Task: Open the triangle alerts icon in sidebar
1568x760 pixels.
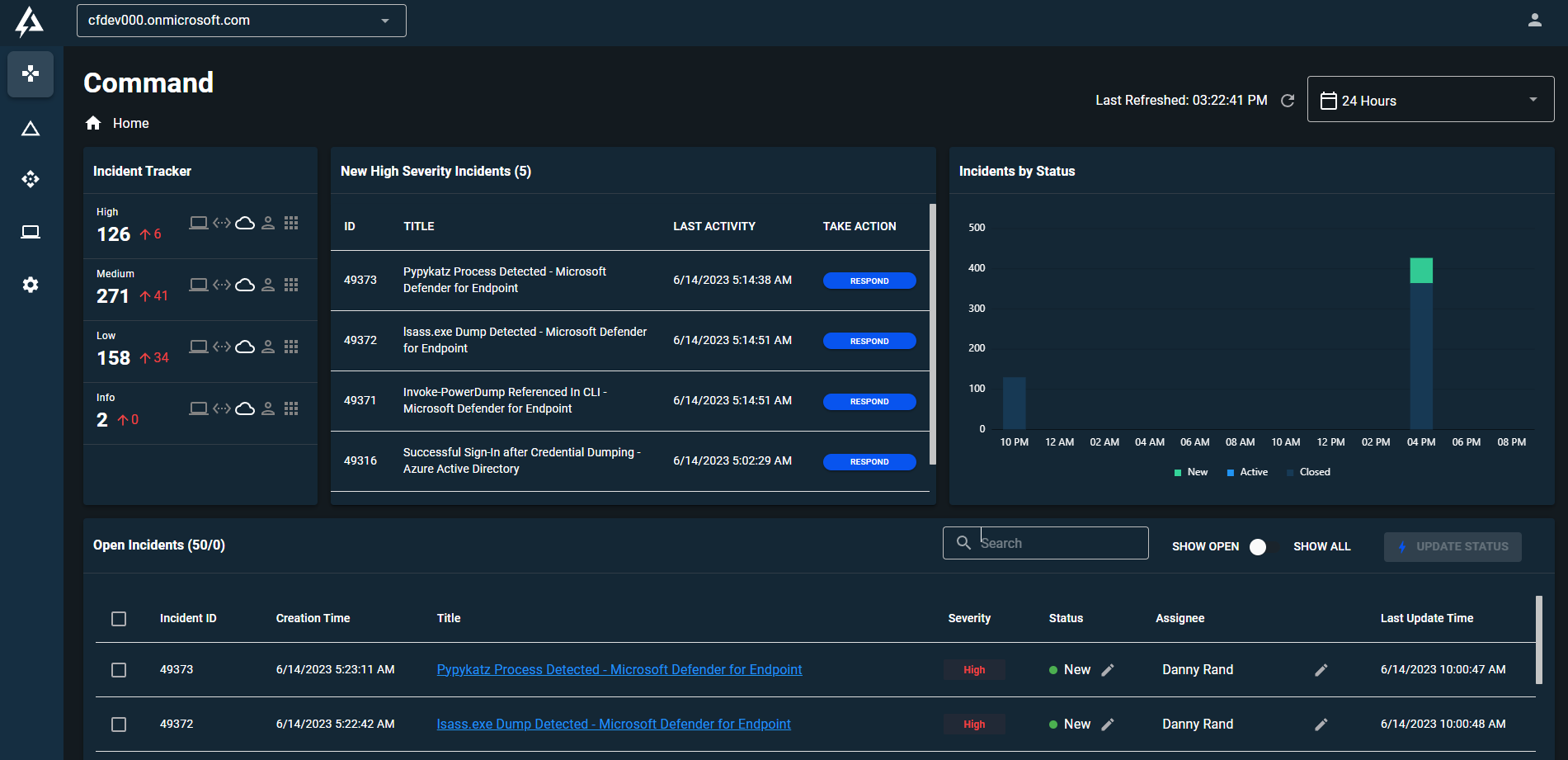Action: pos(31,129)
